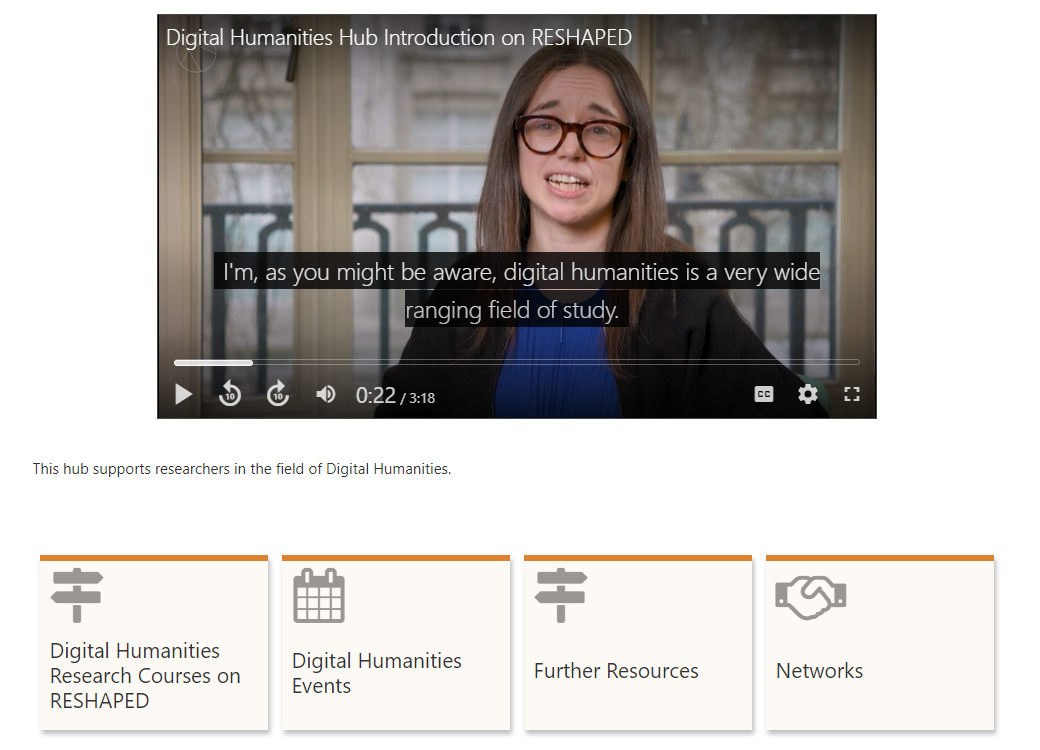Toggle closed captions CC button
Image resolution: width=1040 pixels, height=750 pixels.
[x=764, y=395]
